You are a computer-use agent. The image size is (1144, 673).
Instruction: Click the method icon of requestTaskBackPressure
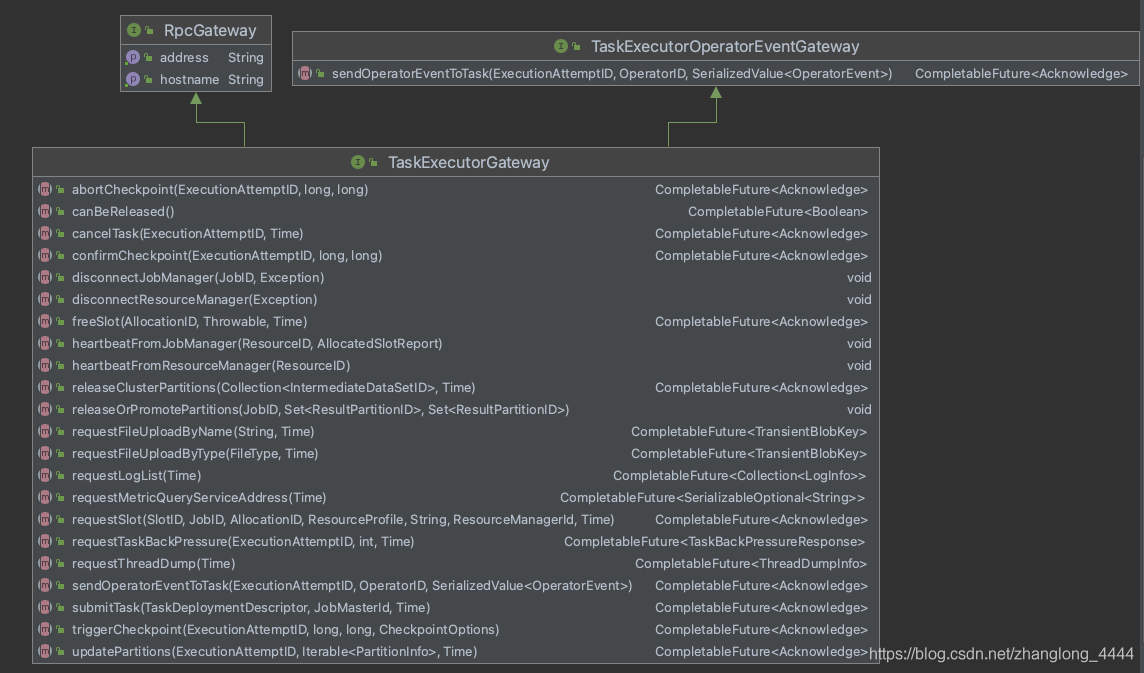45,541
